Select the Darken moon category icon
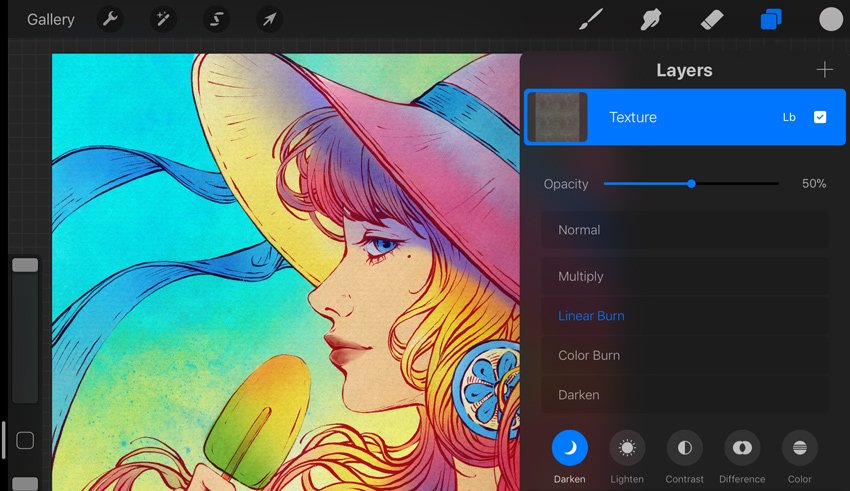The height and width of the screenshot is (491, 850). point(569,448)
